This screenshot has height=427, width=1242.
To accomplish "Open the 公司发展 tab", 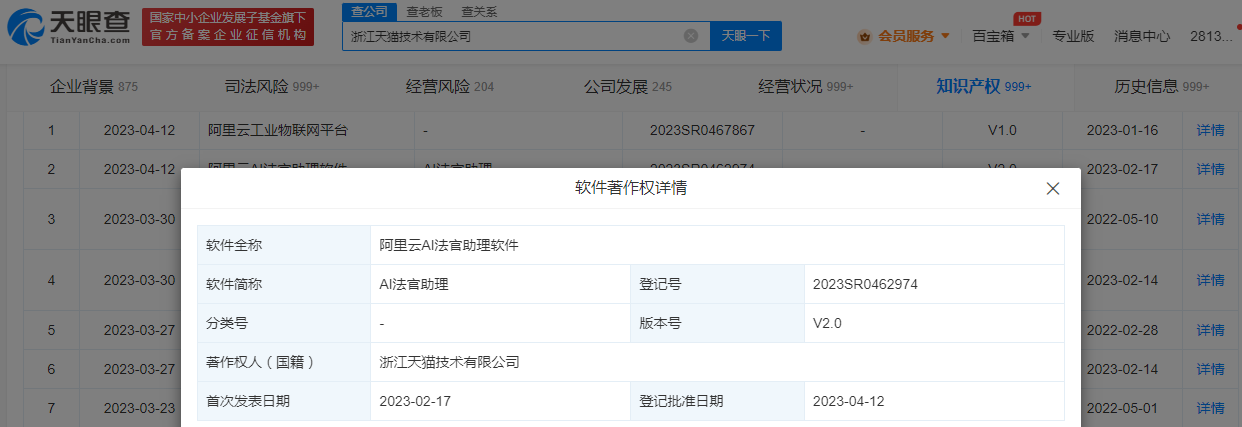I will (628, 87).
